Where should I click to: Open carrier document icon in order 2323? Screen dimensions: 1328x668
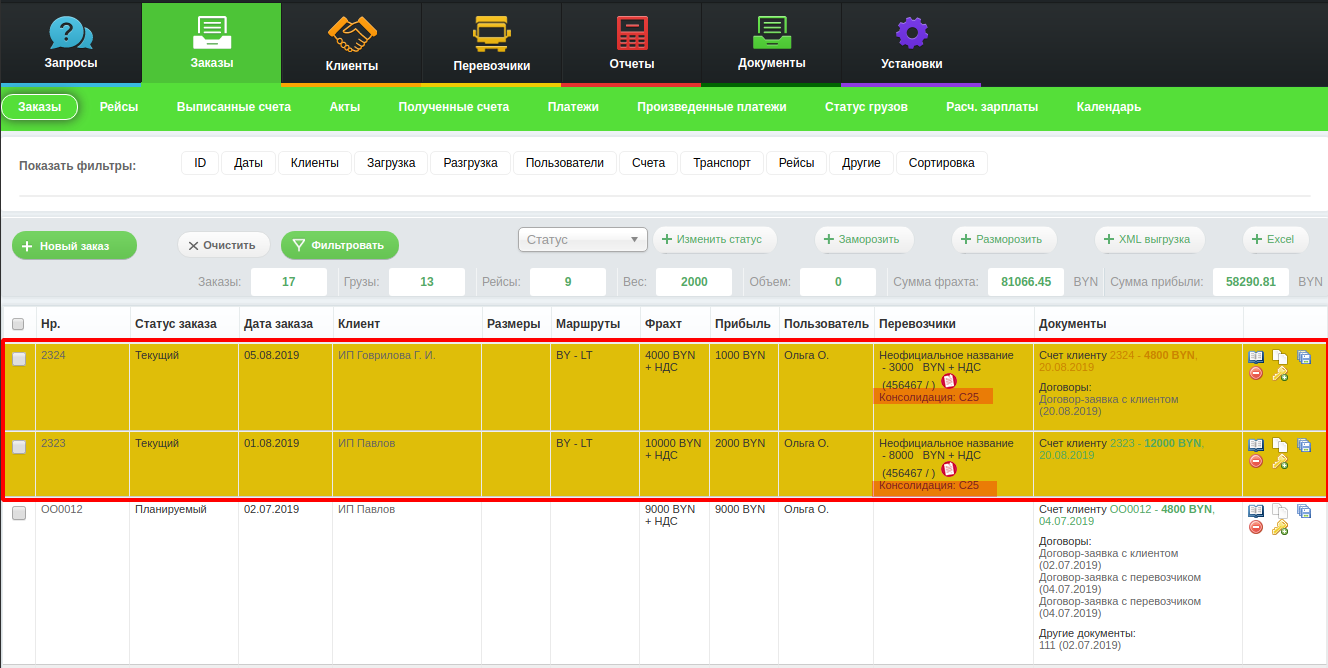point(949,469)
